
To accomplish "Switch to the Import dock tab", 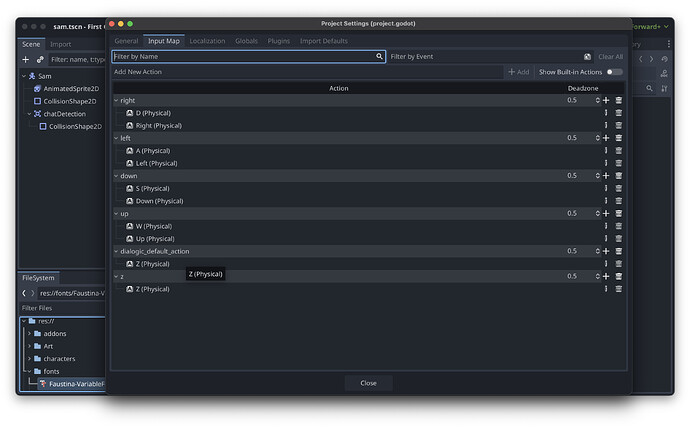I will coord(60,44).
